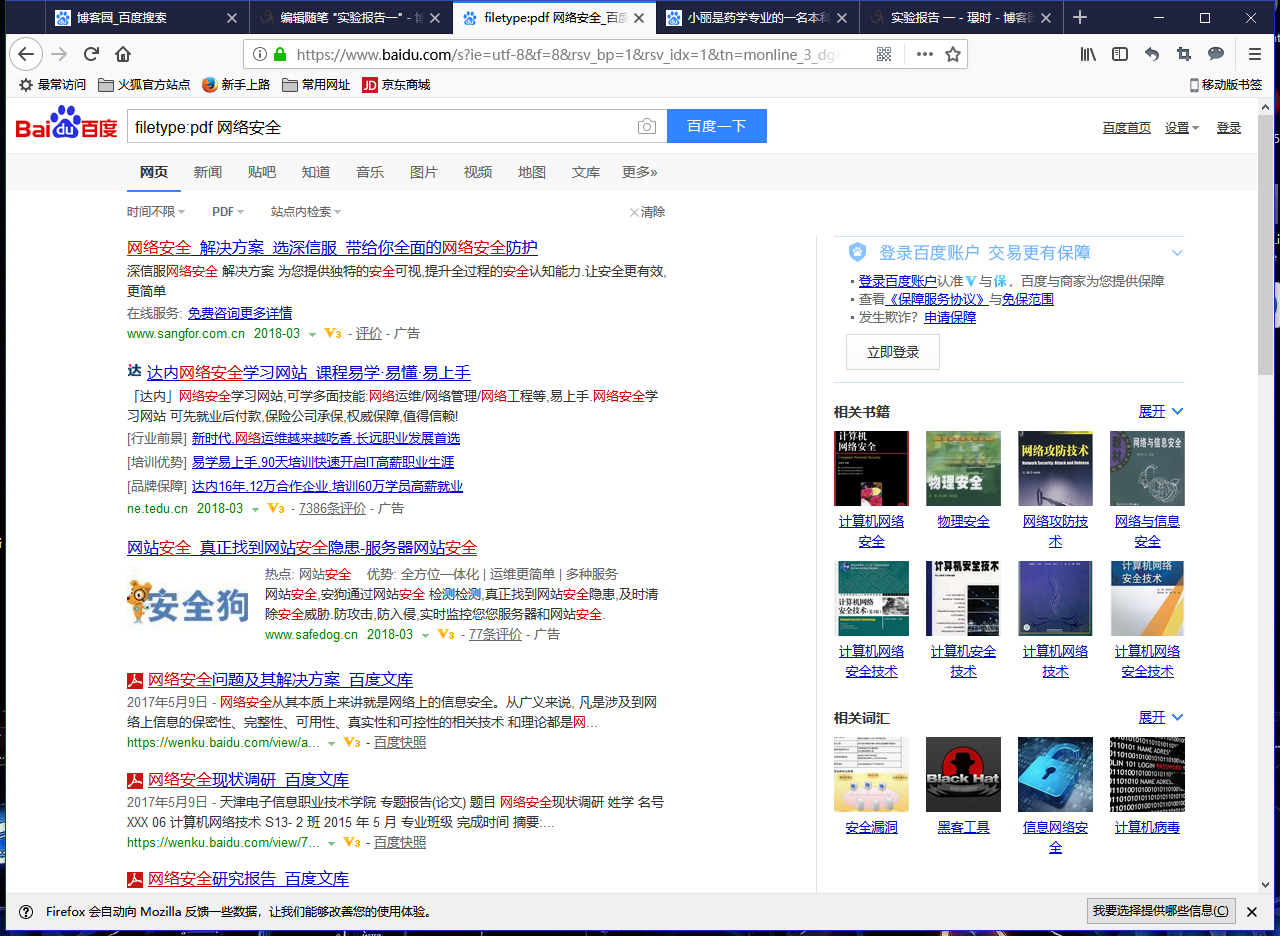Open the Firefox hamburger menu
This screenshot has height=936, width=1280.
[x=1255, y=54]
